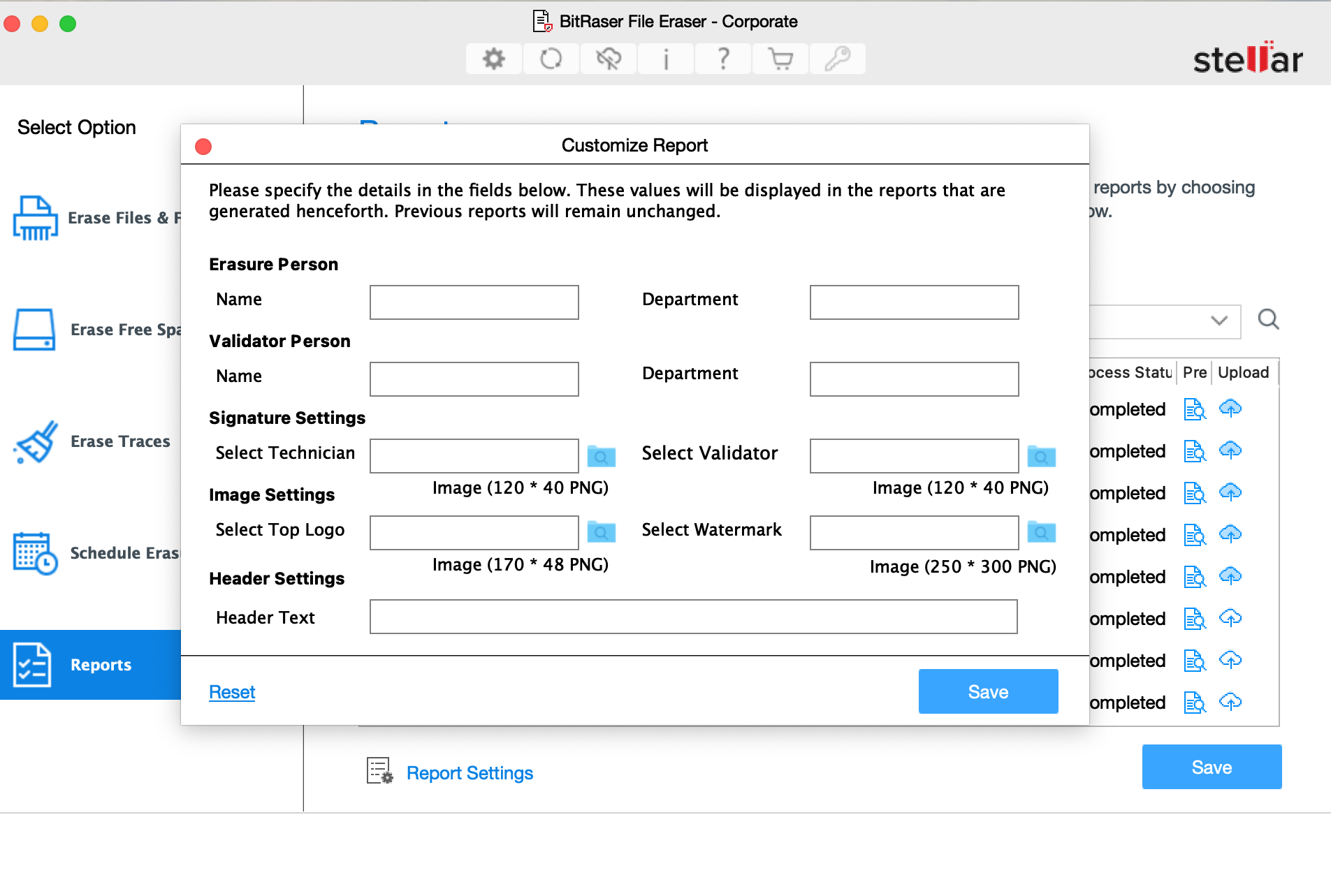Preview report in third completed row
The height and width of the screenshot is (896, 1331).
(x=1195, y=493)
